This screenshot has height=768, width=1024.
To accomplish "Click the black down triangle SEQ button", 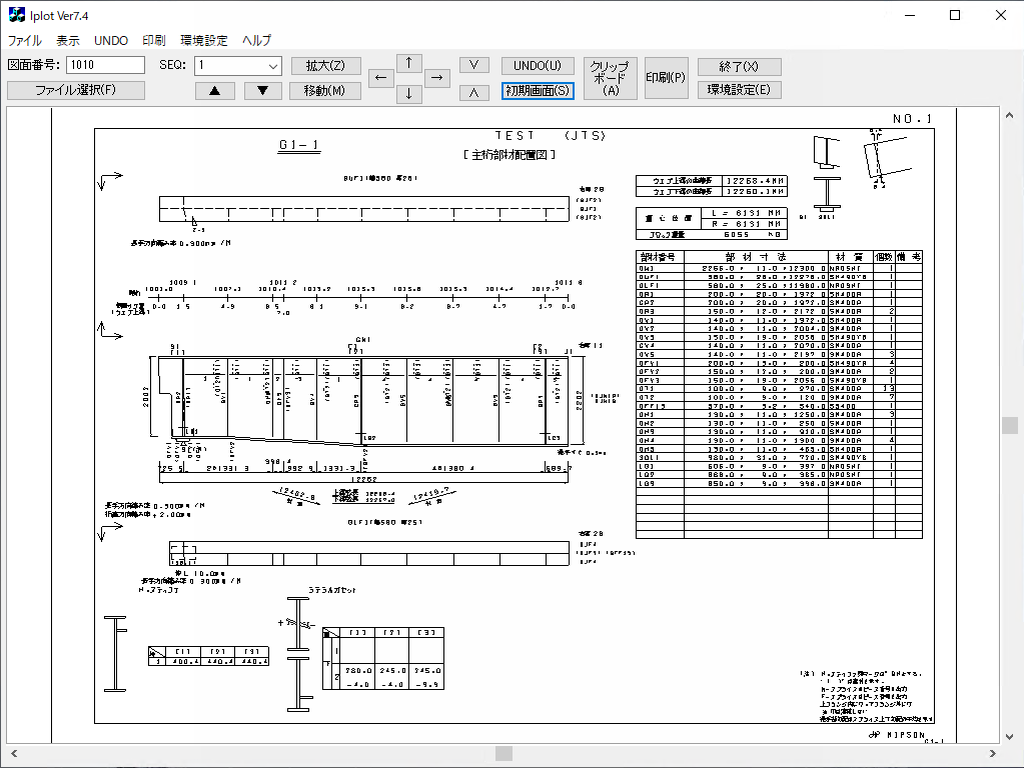I will [263, 90].
